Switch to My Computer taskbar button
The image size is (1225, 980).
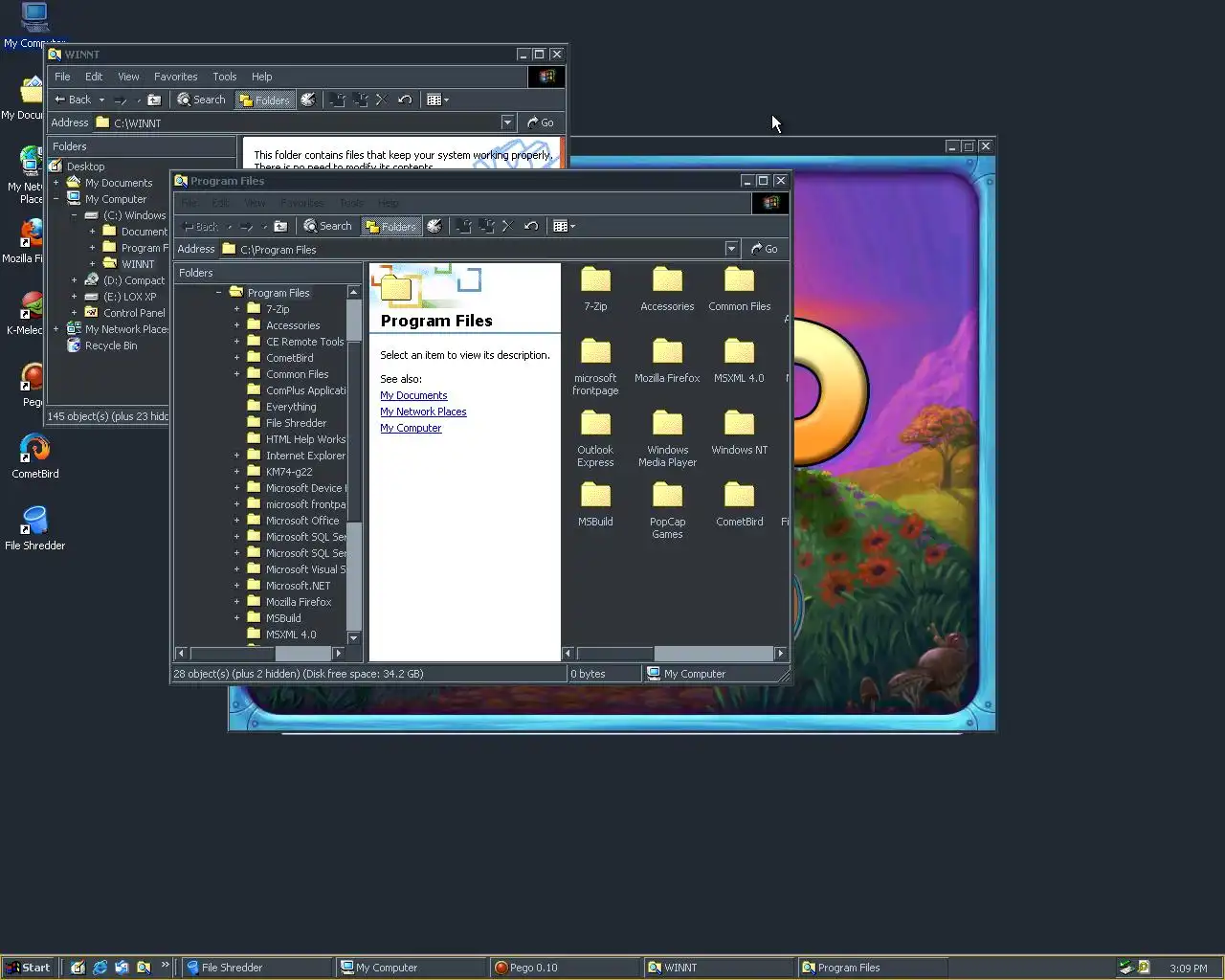point(411,968)
